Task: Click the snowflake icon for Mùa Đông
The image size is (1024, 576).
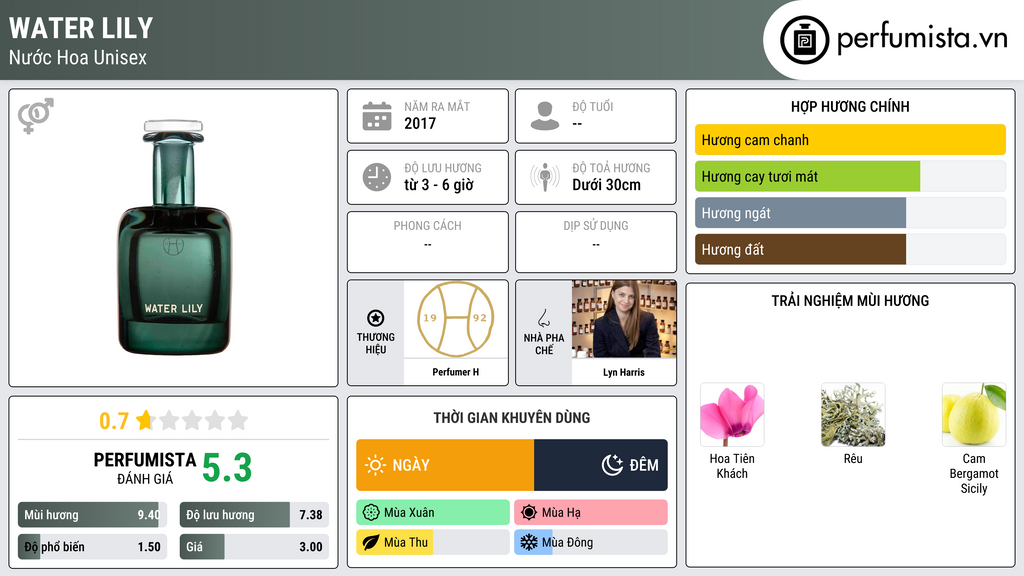Action: tap(529, 542)
